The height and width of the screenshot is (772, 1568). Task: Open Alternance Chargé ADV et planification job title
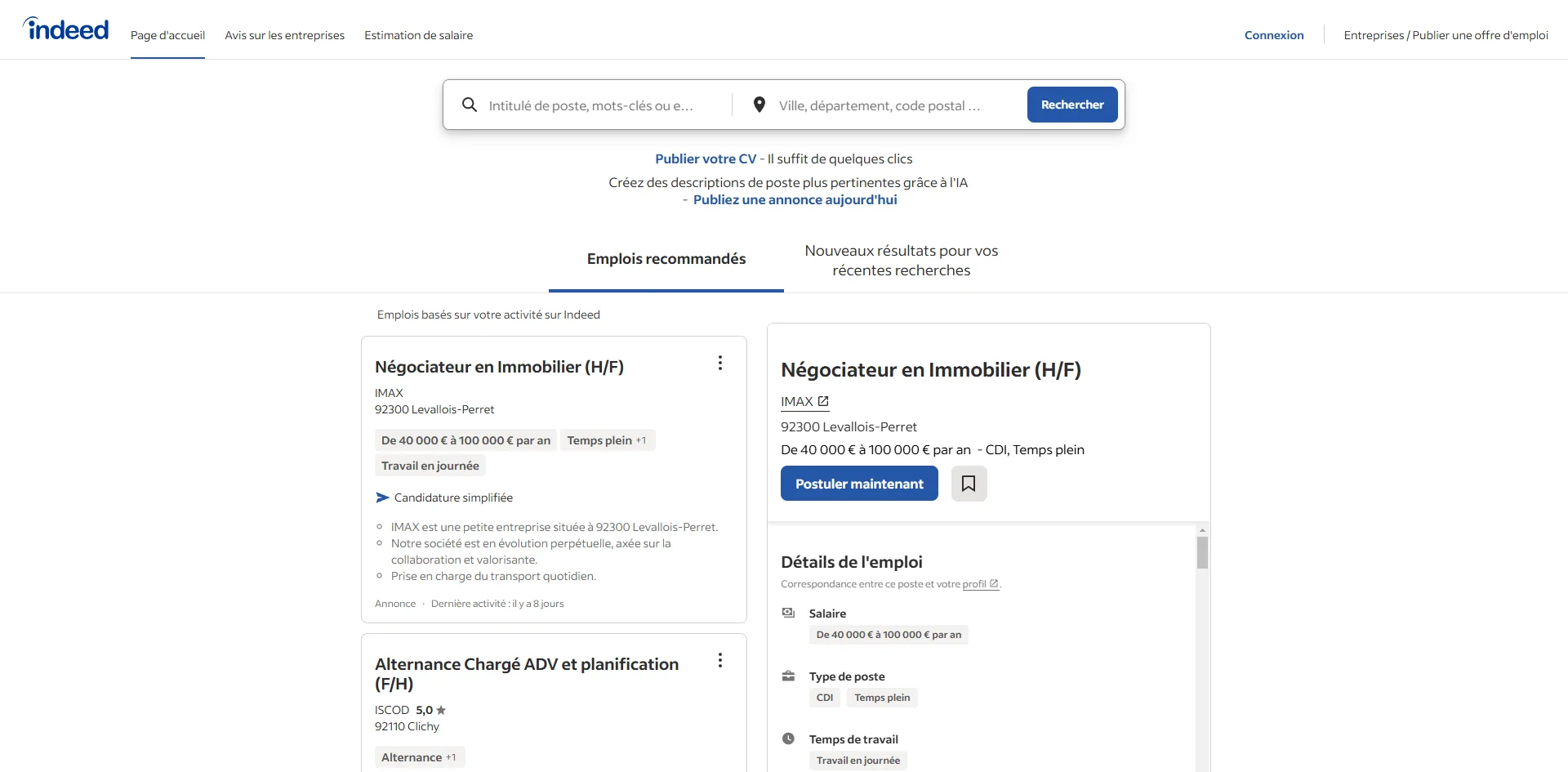(527, 674)
